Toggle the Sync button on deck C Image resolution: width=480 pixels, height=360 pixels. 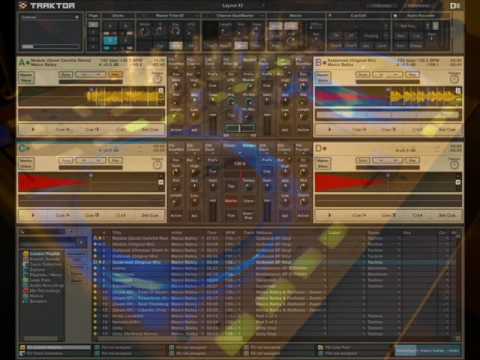click(115, 161)
